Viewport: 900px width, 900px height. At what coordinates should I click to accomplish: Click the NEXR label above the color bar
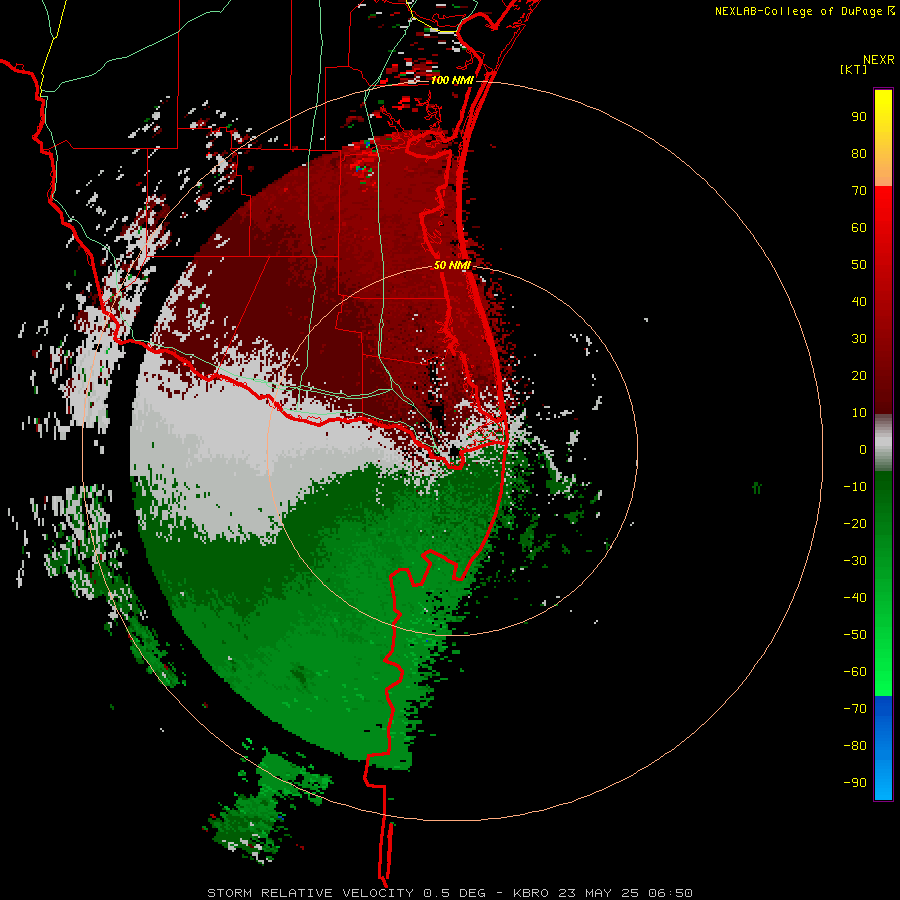(879, 60)
